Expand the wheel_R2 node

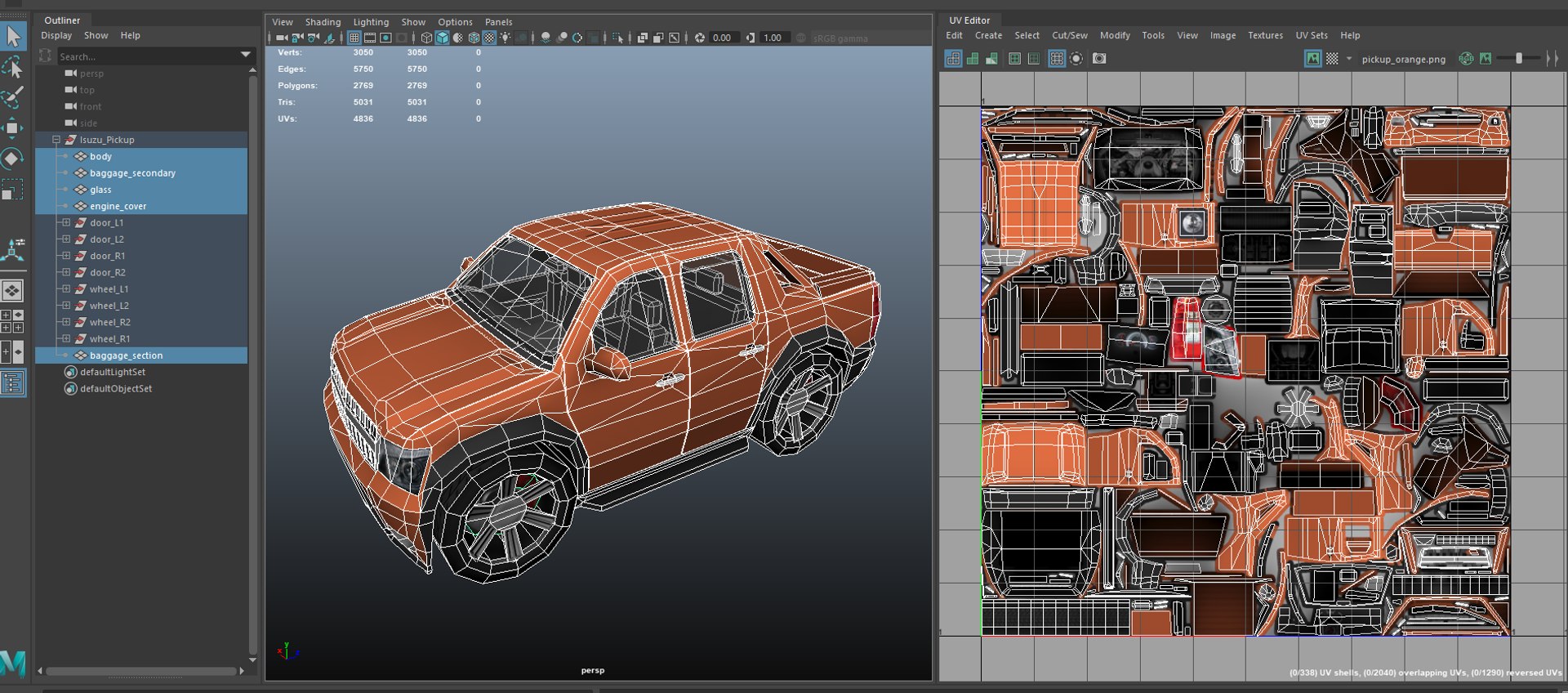pos(66,322)
